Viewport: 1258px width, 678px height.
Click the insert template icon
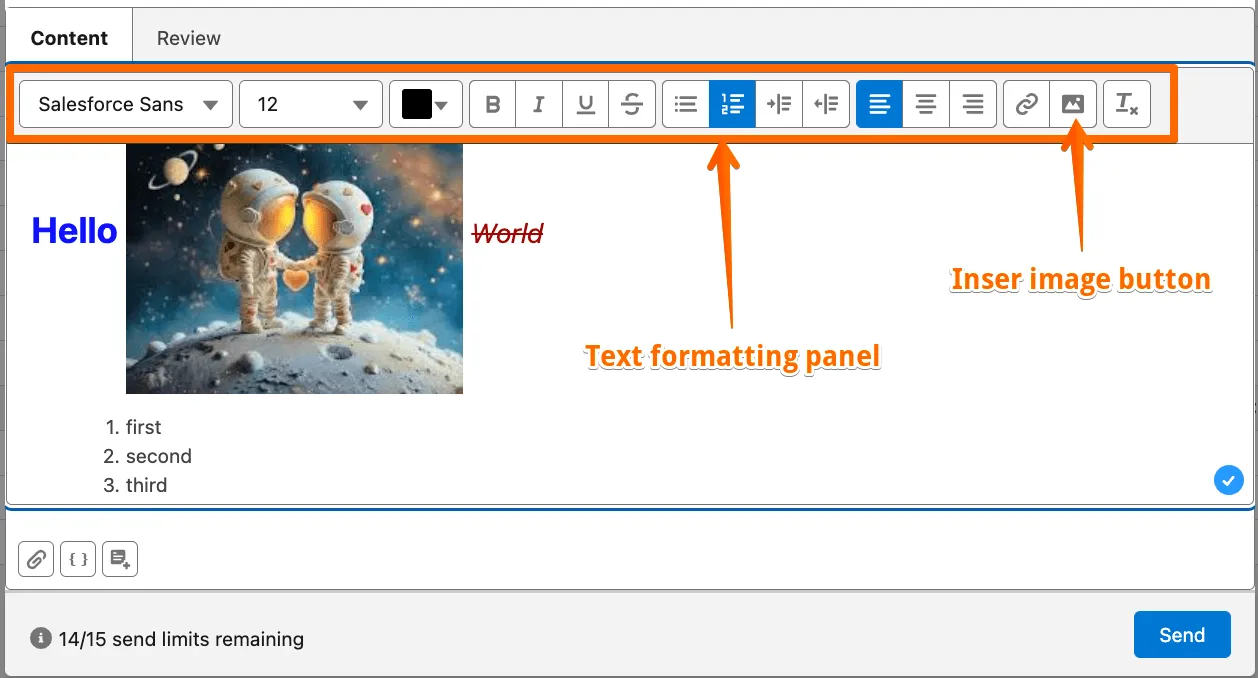point(120,559)
